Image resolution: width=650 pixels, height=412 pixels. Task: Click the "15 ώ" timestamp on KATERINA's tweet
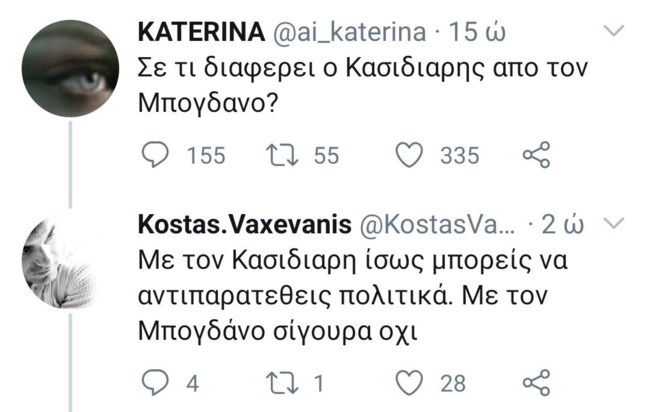tap(476, 33)
